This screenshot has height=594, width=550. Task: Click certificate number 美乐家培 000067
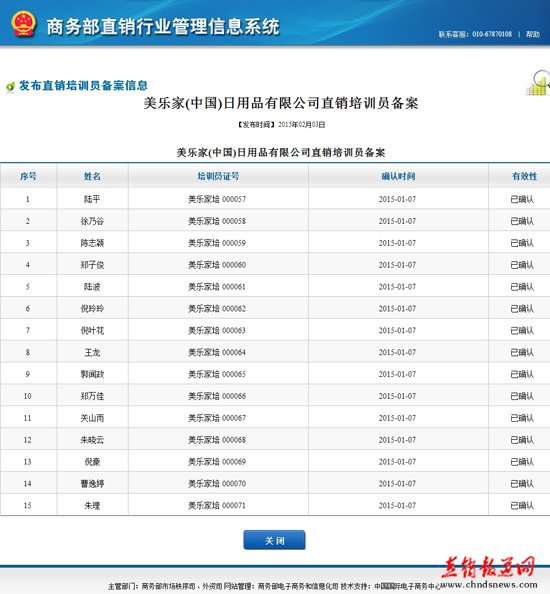point(217,418)
